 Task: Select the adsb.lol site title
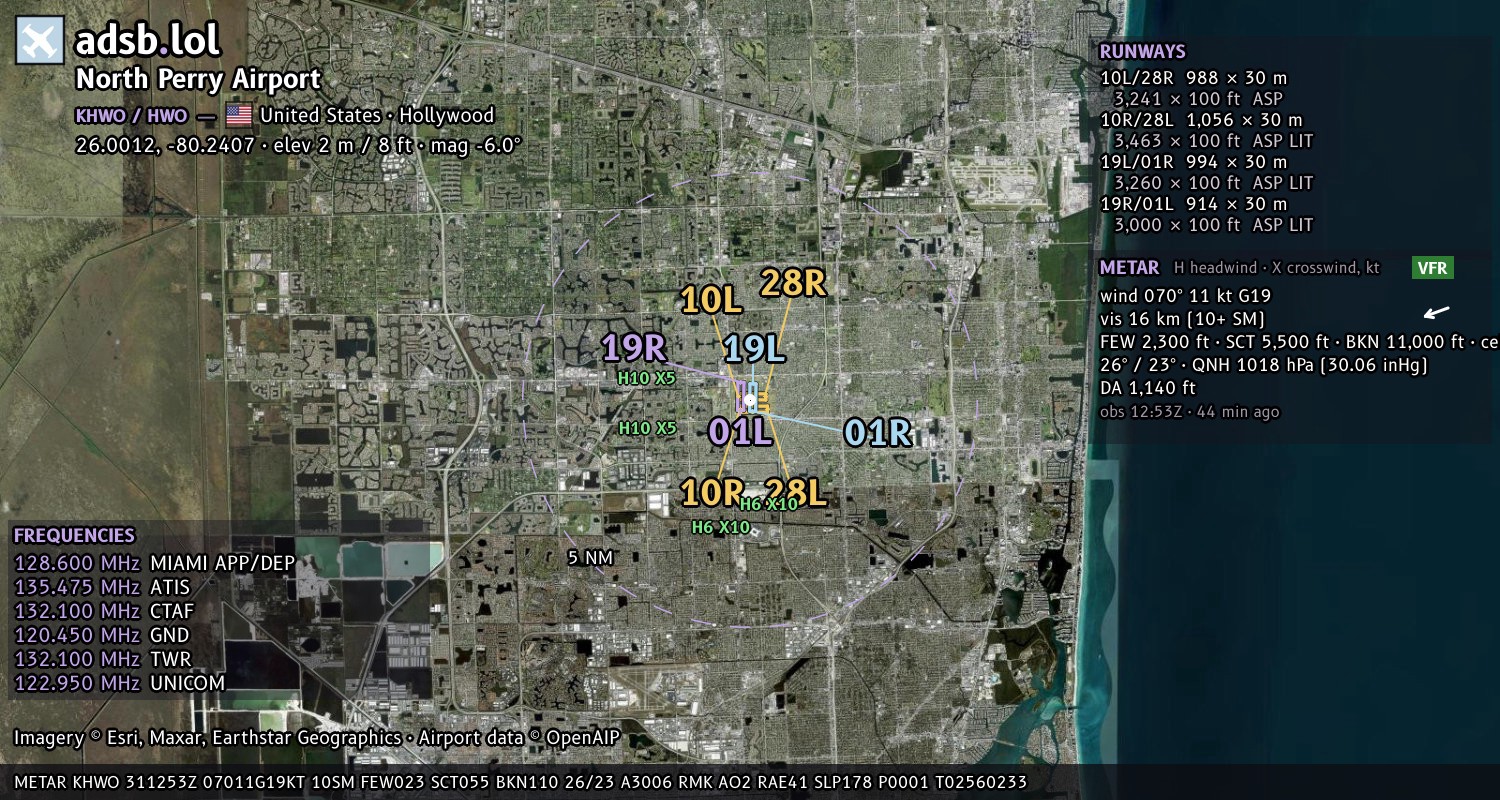(148, 41)
